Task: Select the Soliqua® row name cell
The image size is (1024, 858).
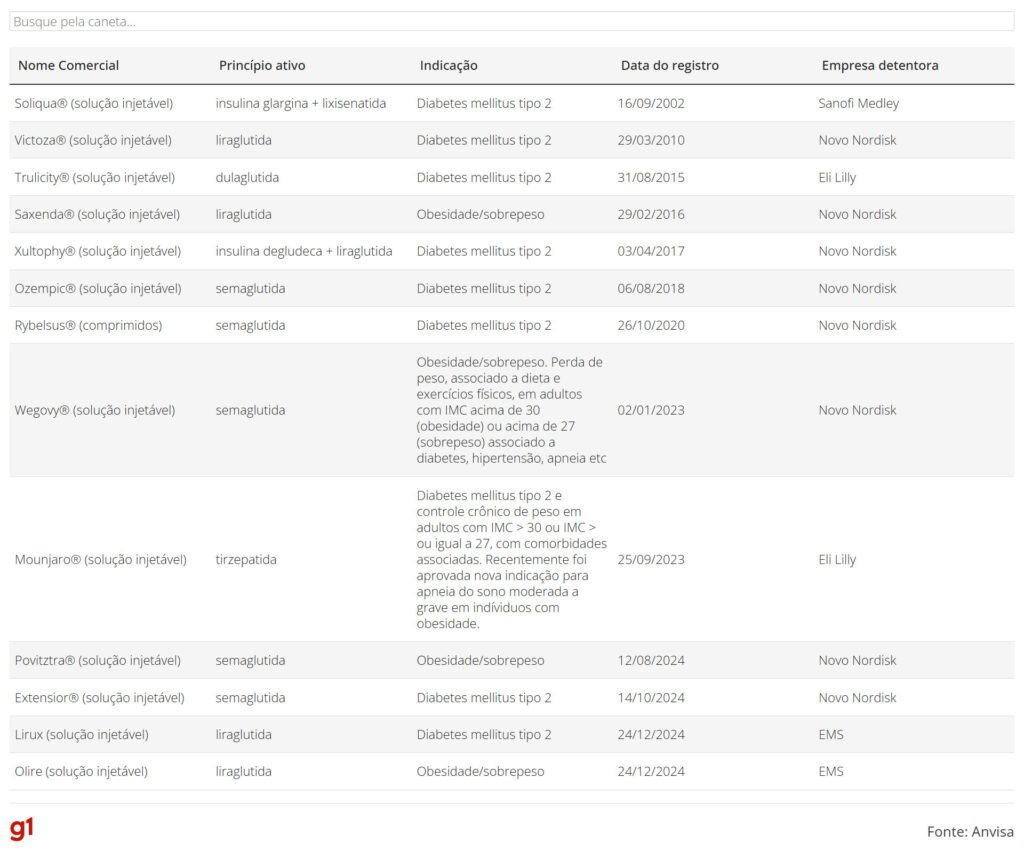Action: click(93, 103)
